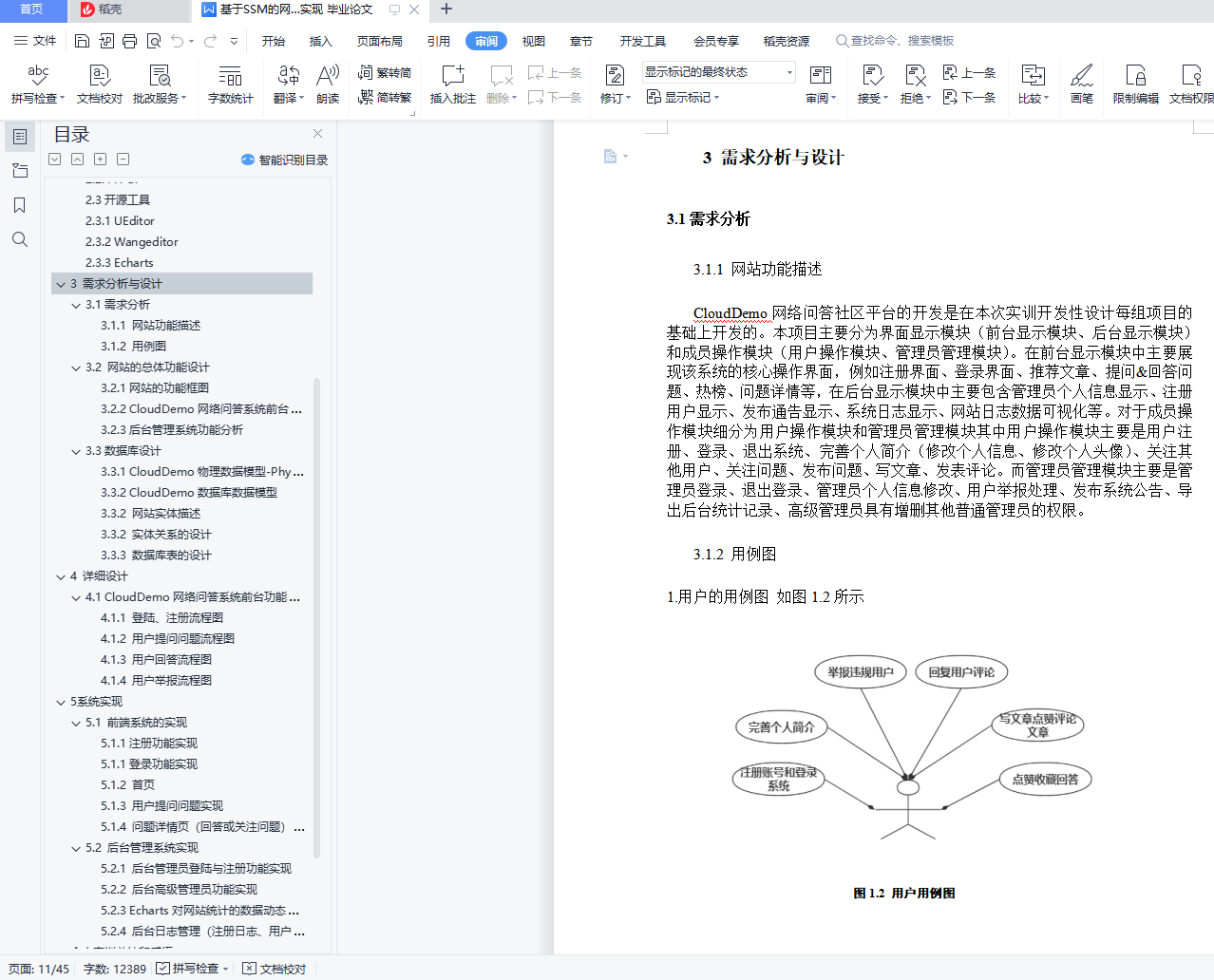Open the bookmark sidebar icon
The height and width of the screenshot is (980, 1214).
pyautogui.click(x=20, y=205)
